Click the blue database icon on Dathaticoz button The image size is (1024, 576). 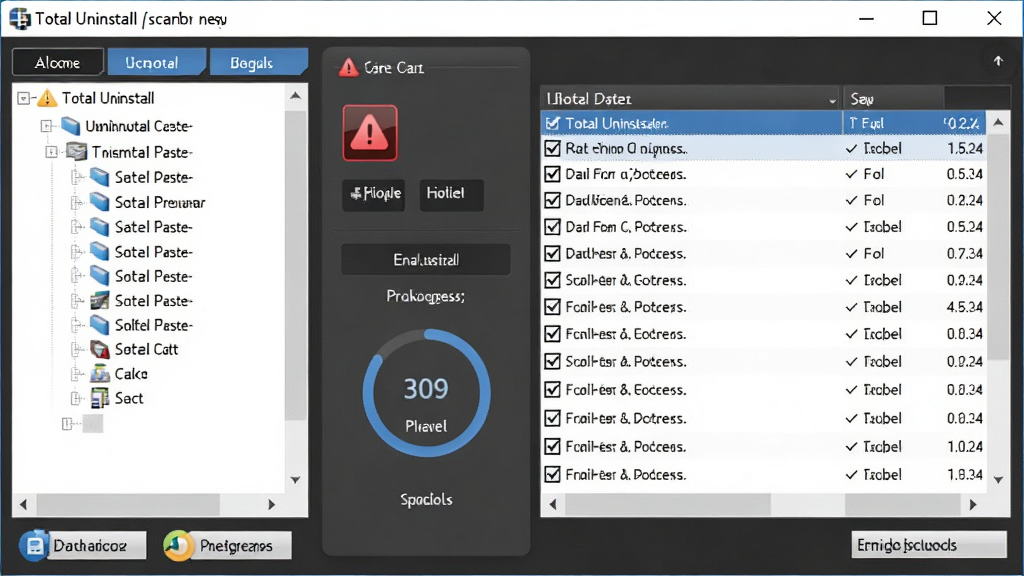click(x=33, y=545)
